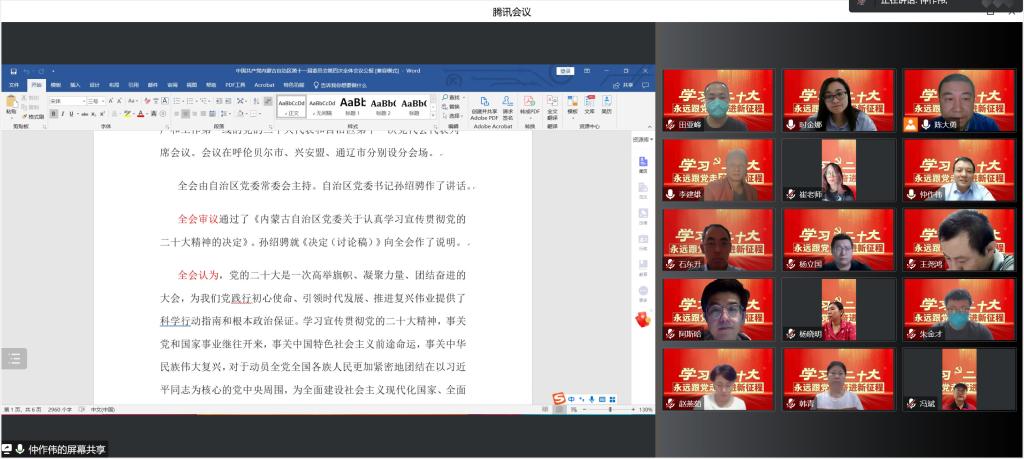Click the red envelope icon in sidebar
The width and height of the screenshot is (1024, 459).
pyautogui.click(x=643, y=319)
